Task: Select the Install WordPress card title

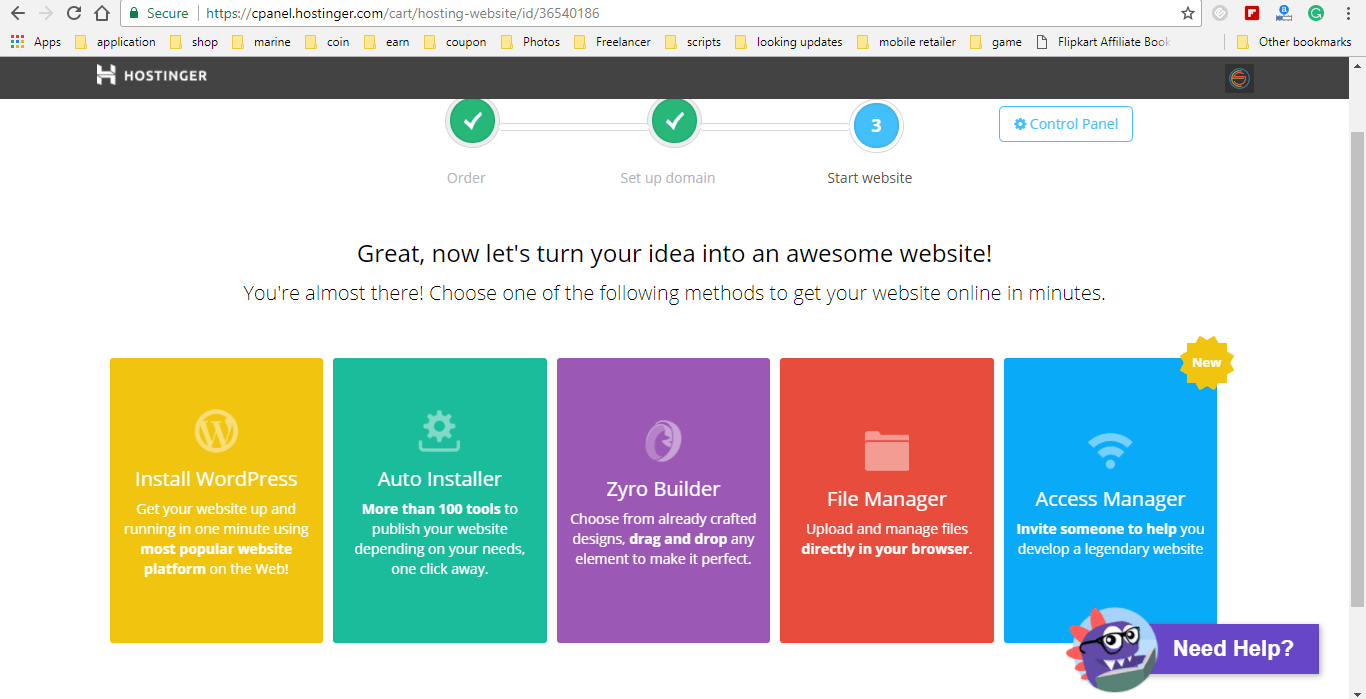Action: click(216, 479)
